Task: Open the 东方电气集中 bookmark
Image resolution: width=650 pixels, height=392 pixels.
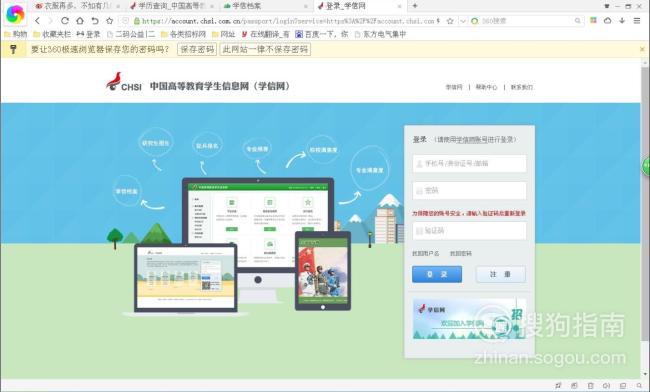Action: 380,34
